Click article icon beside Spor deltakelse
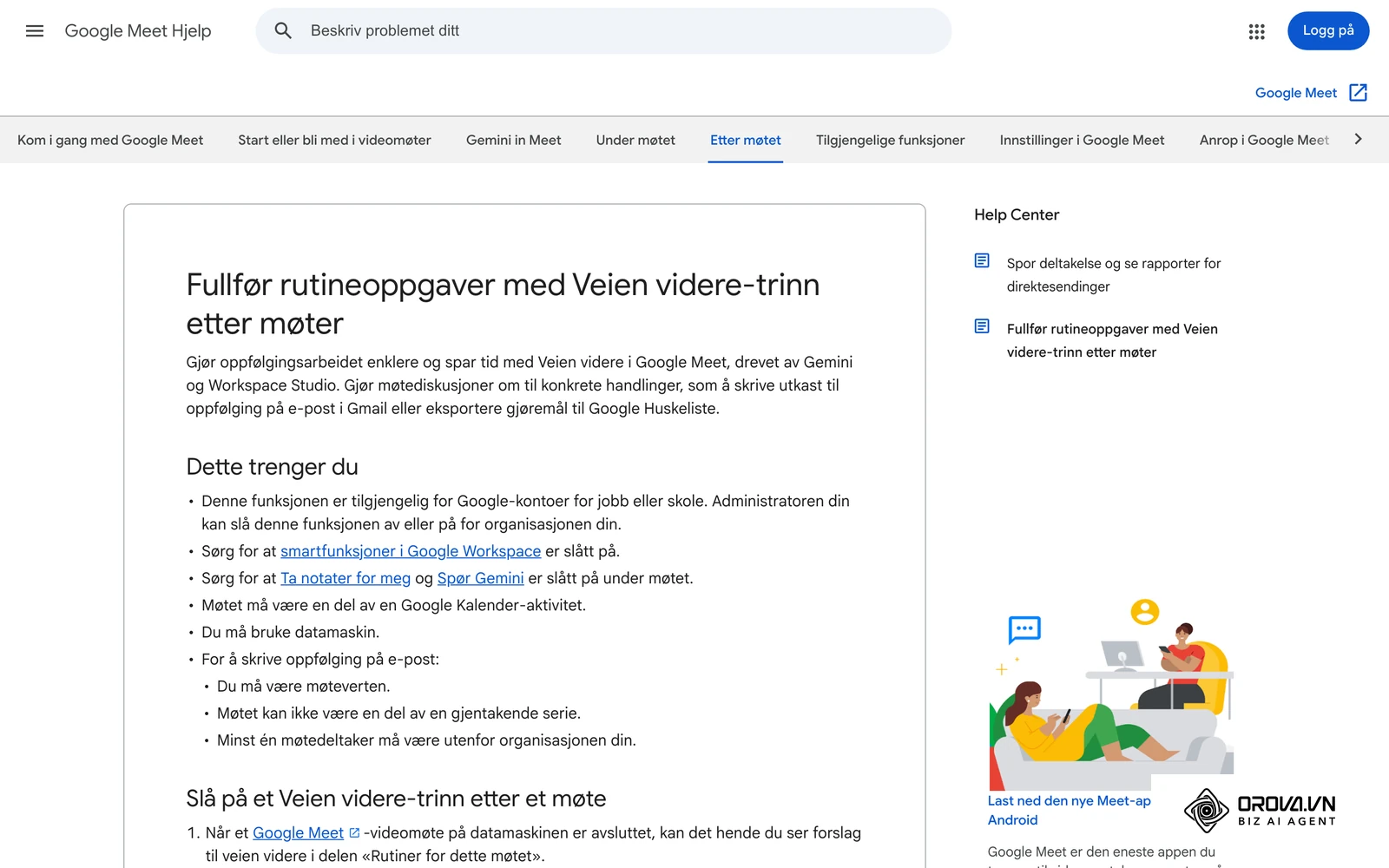1389x868 pixels. [982, 260]
